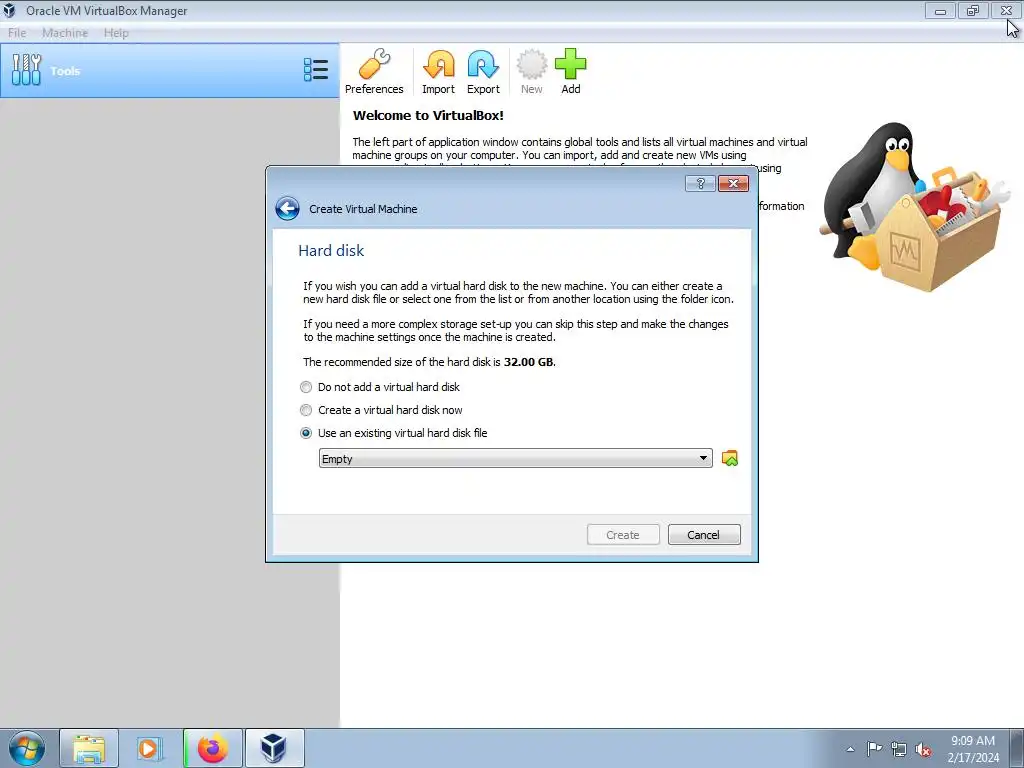Open the Machine menu

pos(65,33)
